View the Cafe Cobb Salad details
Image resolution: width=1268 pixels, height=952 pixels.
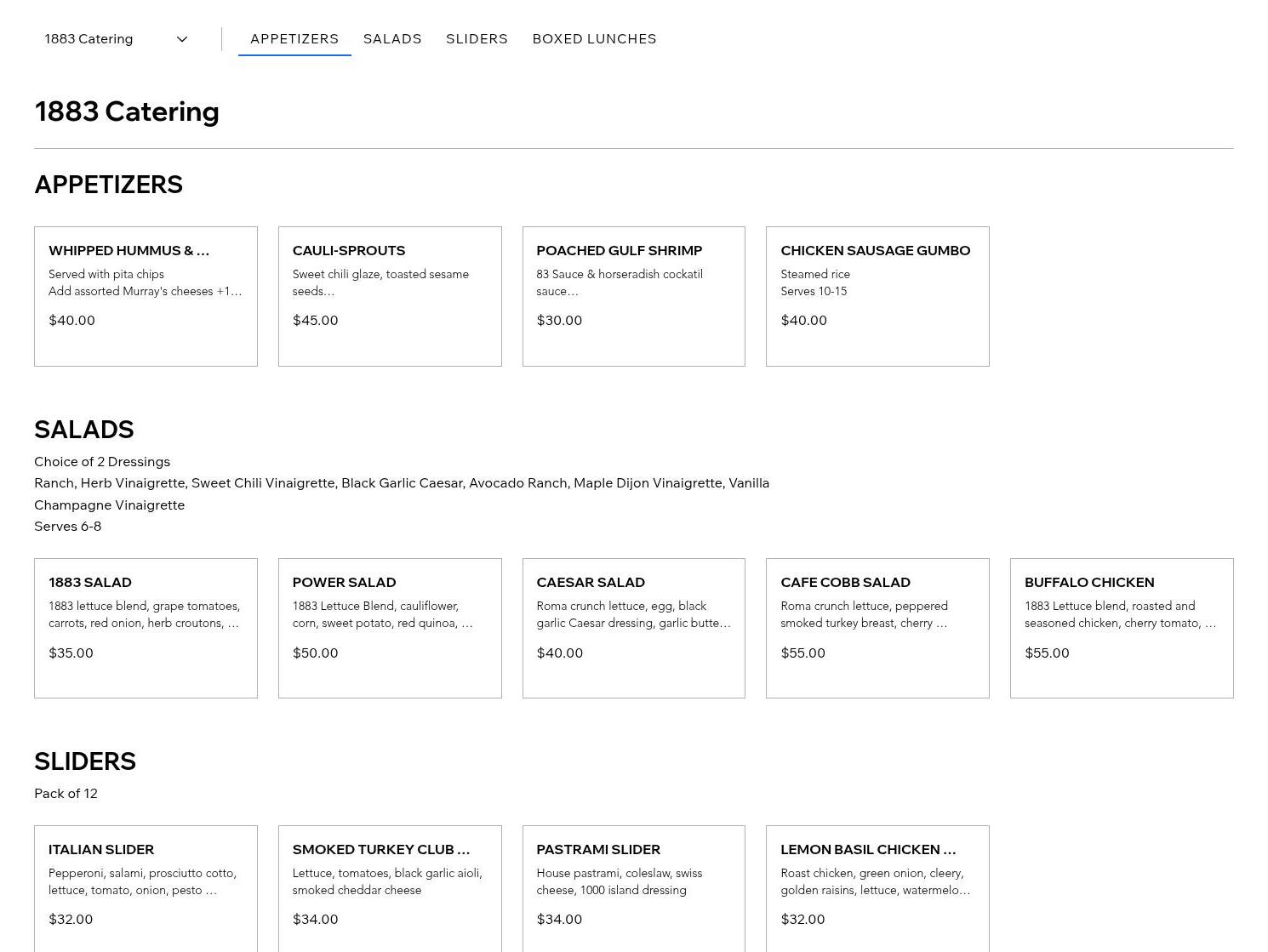tap(877, 628)
